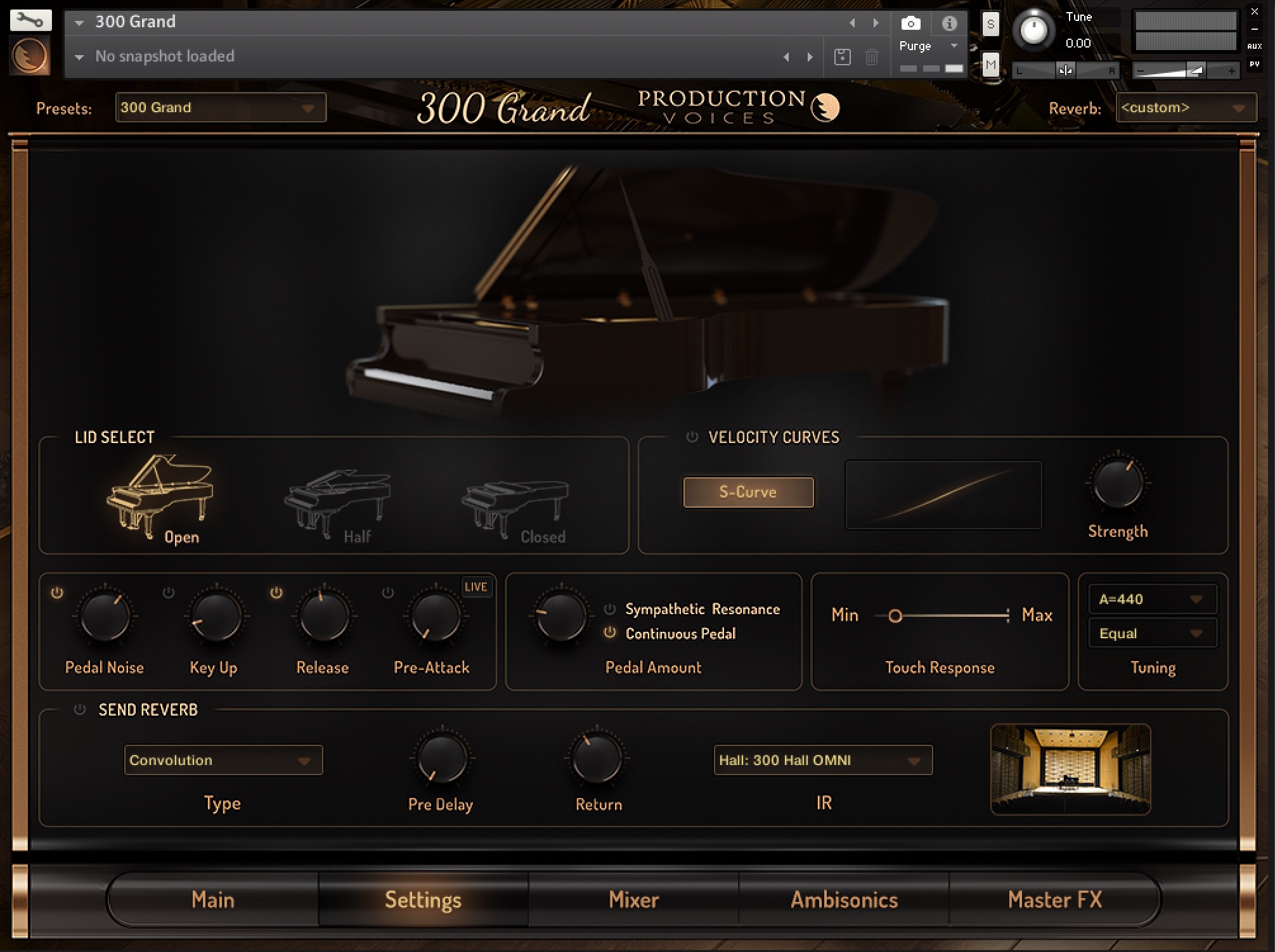The height and width of the screenshot is (952, 1275).
Task: Open the Presets dropdown showing 300 Grand
Action: 221,107
